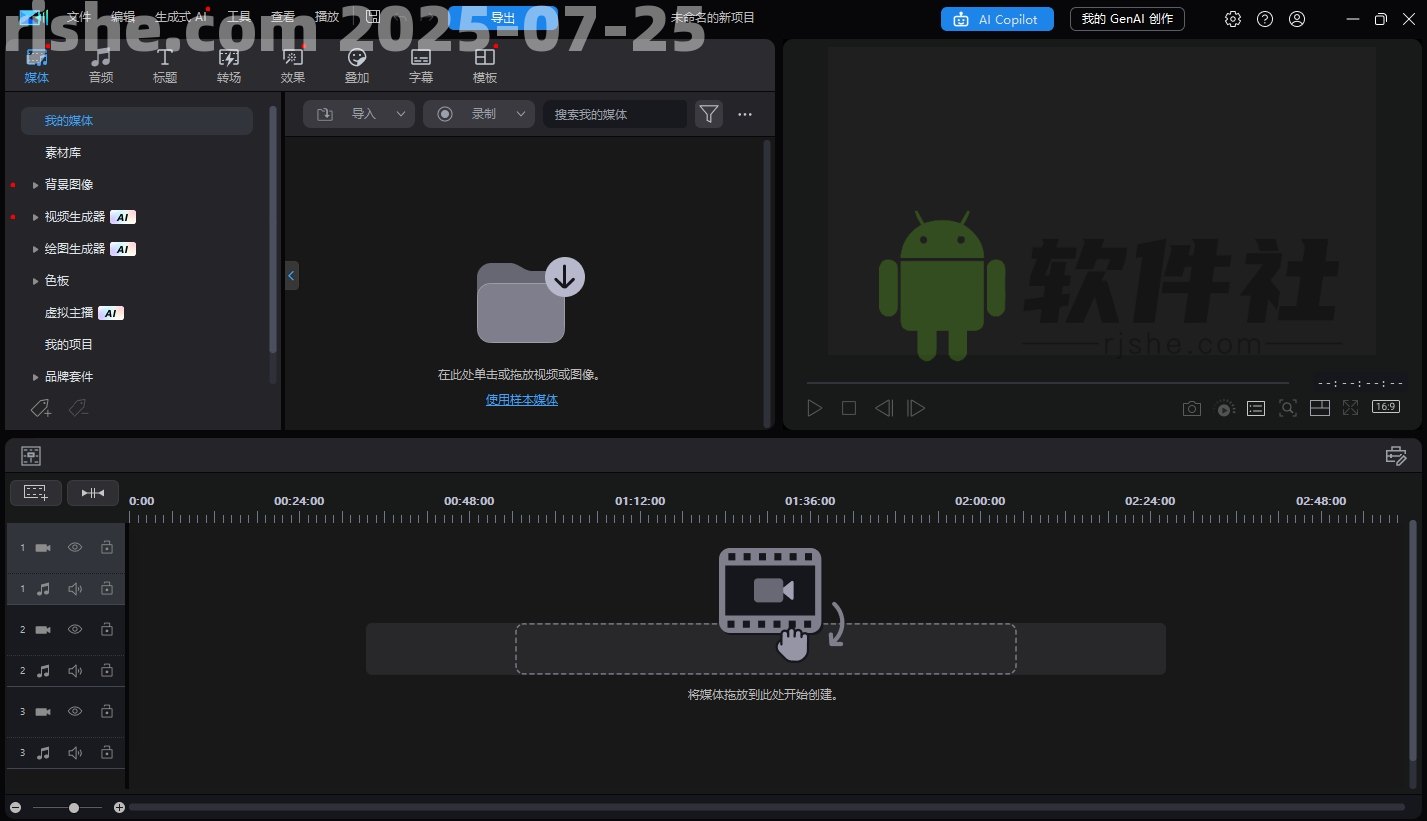1427x821 pixels.
Task: Switch to the 音频 (Audio) tab
Action: pos(100,63)
